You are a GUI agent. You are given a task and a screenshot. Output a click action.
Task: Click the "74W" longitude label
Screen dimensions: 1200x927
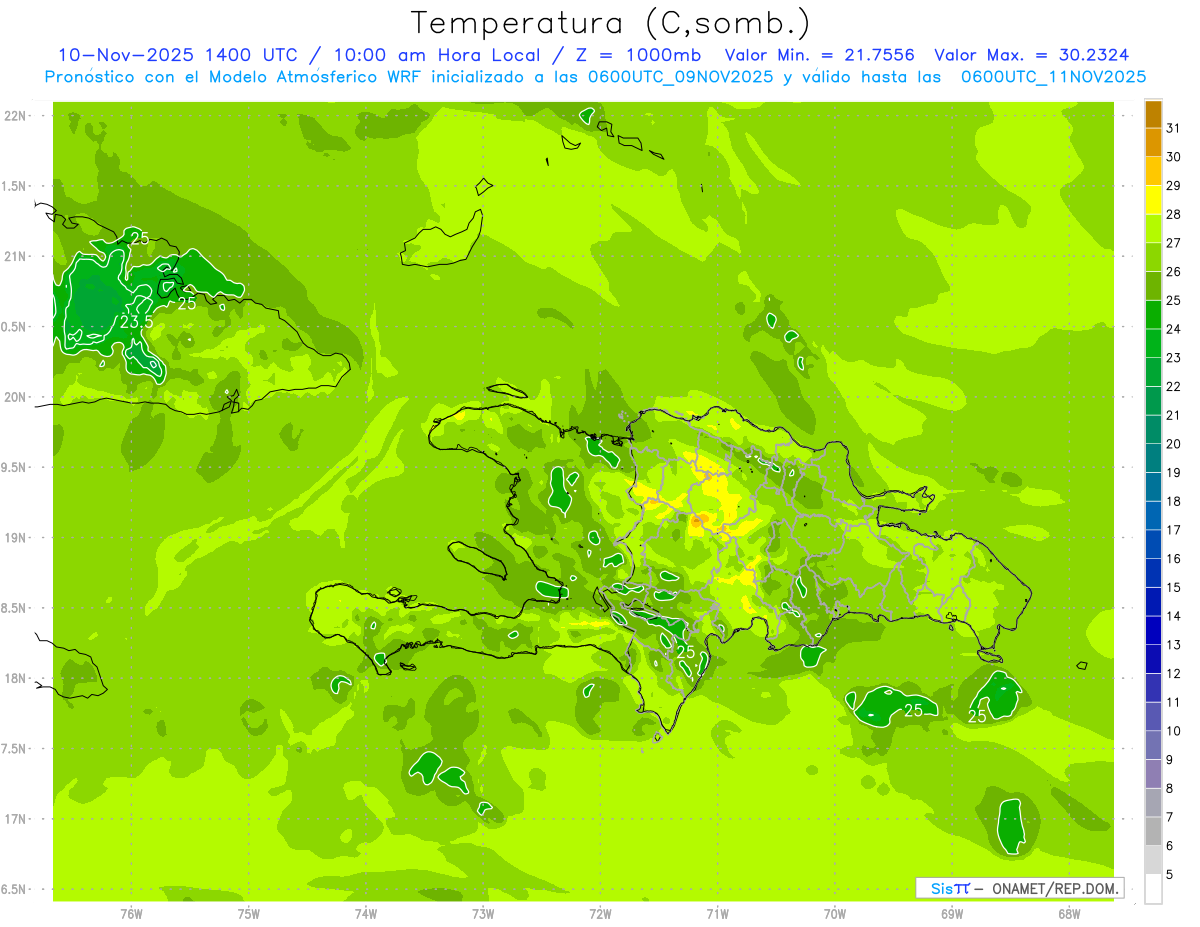(366, 914)
